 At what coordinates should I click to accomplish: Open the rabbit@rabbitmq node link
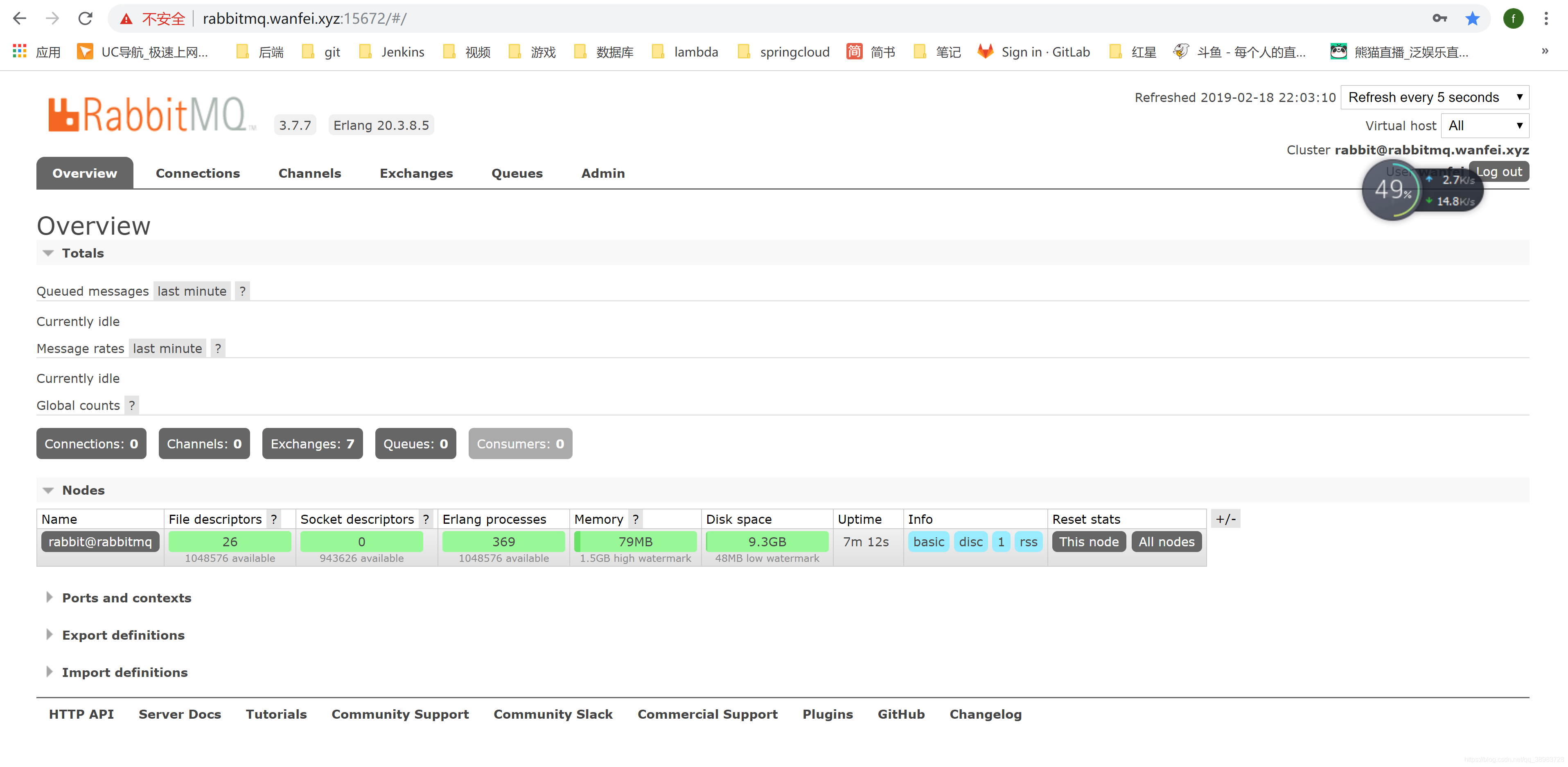100,542
